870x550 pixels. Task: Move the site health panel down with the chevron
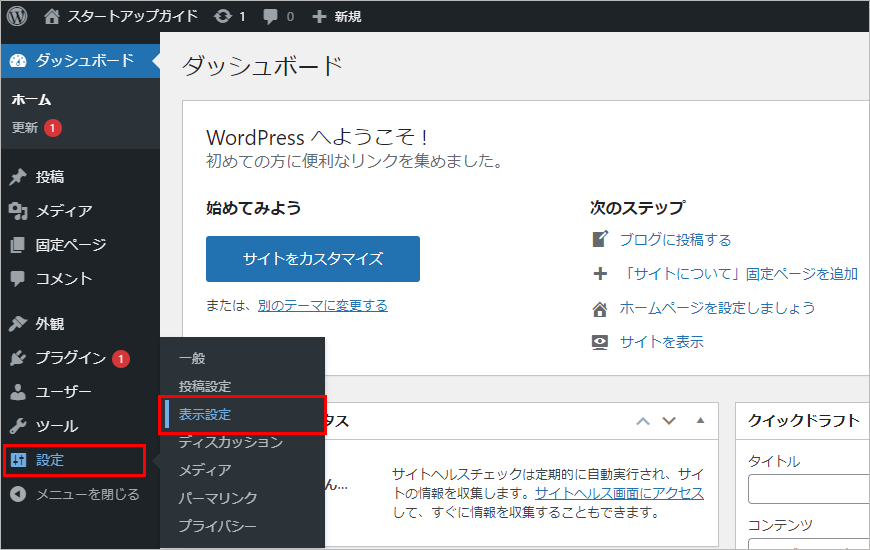click(669, 421)
